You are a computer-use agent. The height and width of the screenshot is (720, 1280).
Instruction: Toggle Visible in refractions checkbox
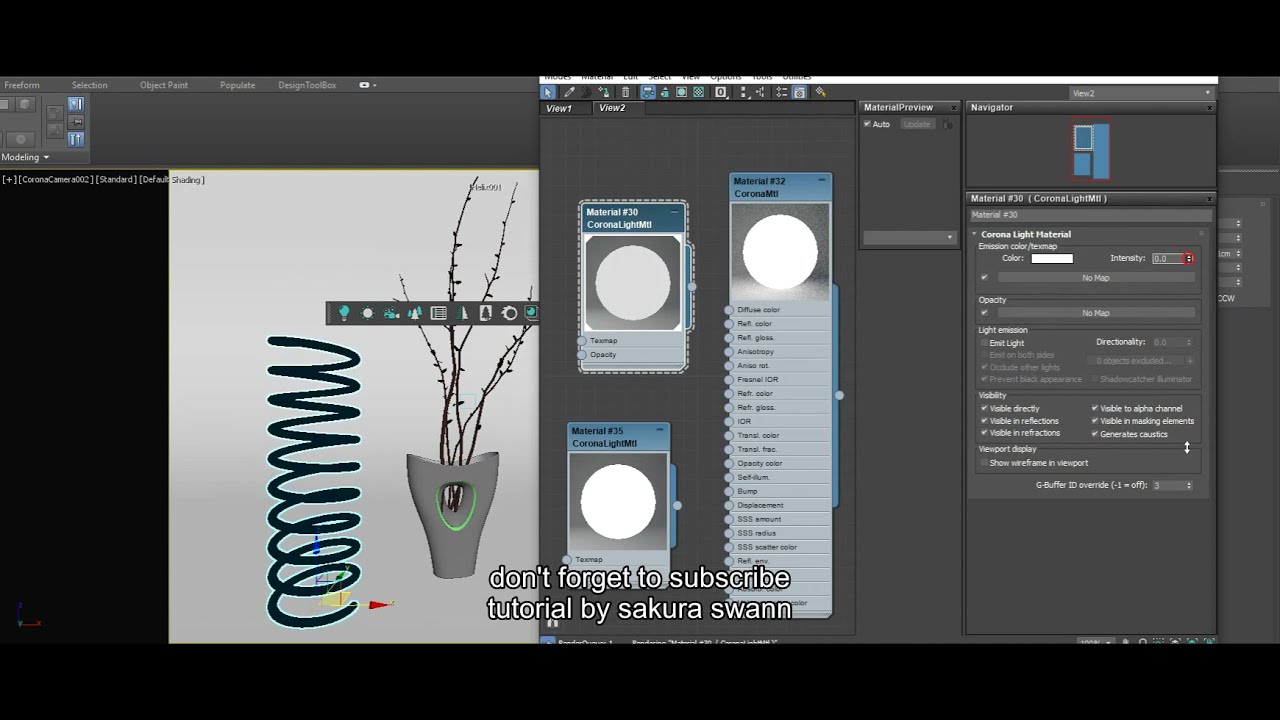pyautogui.click(x=984, y=433)
